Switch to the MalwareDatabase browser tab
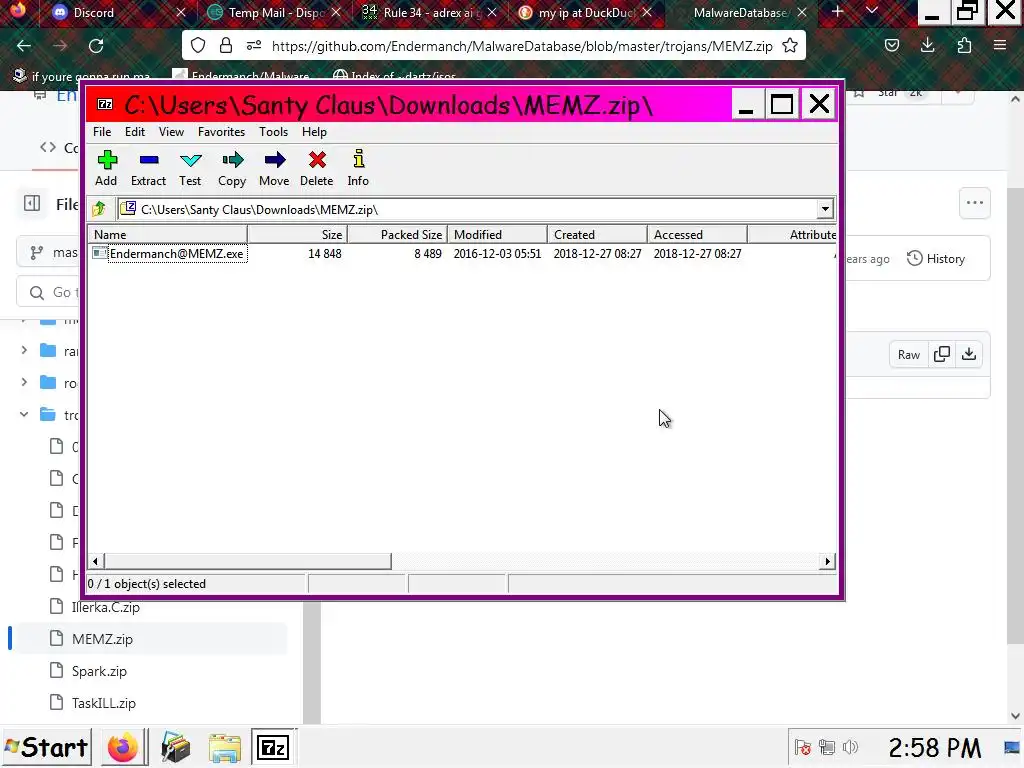Viewport: 1024px width, 768px height. pos(741,13)
